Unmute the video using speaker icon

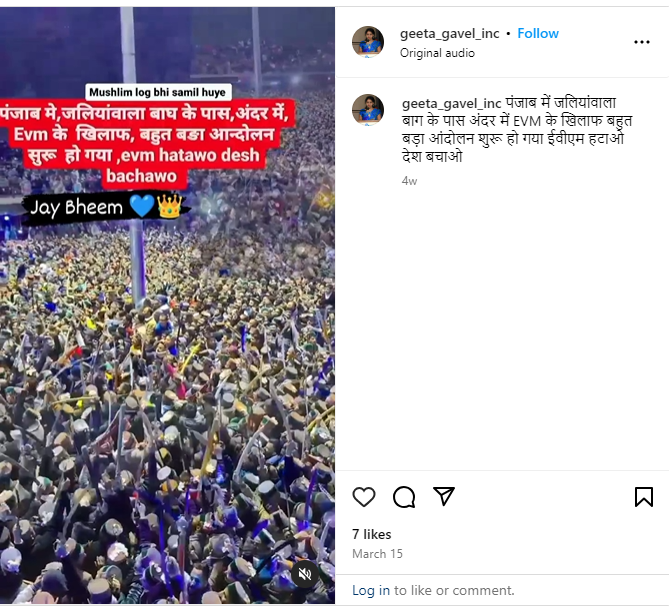click(305, 574)
